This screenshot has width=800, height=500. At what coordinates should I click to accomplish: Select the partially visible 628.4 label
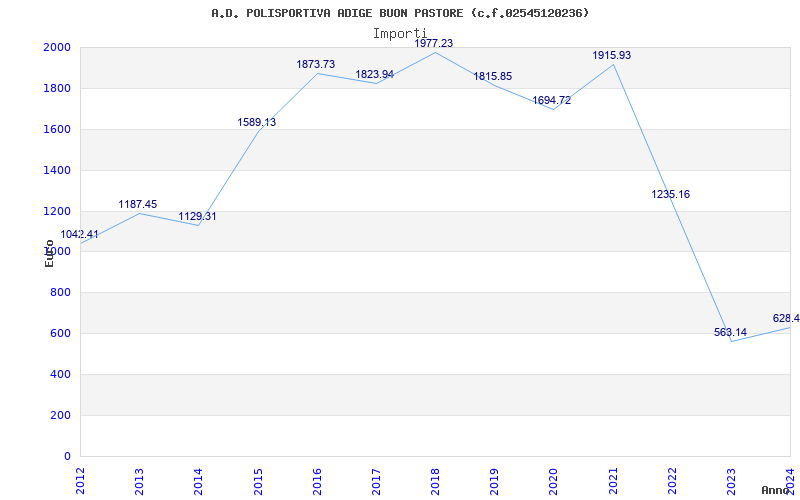(786, 319)
